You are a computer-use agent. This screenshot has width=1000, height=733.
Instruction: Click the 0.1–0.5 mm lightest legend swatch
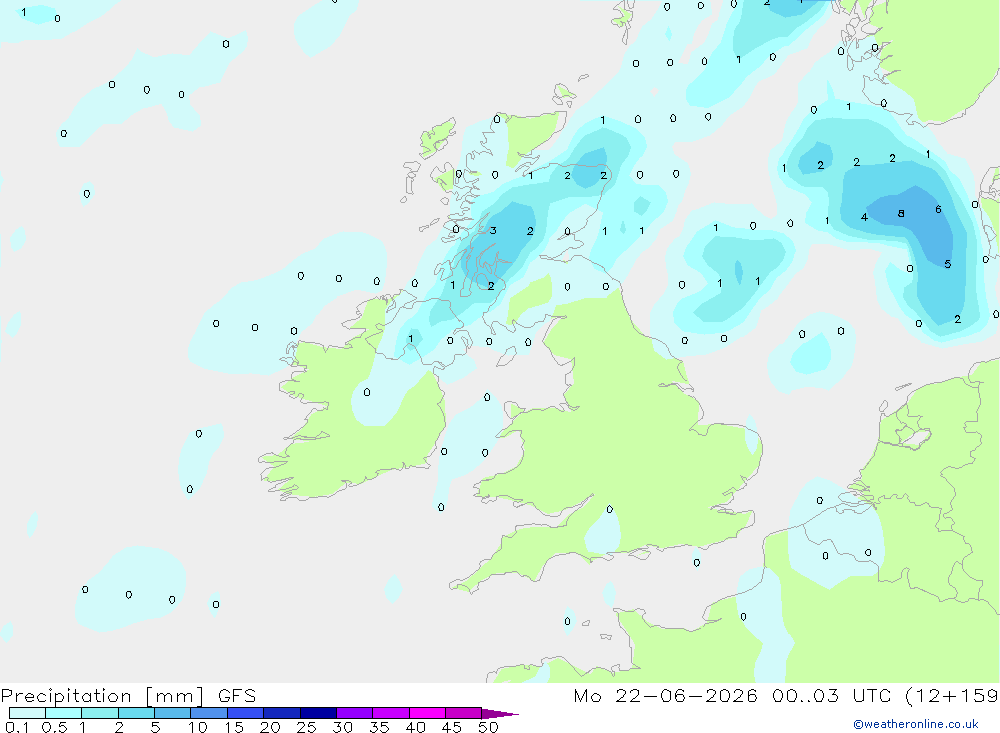(27, 713)
